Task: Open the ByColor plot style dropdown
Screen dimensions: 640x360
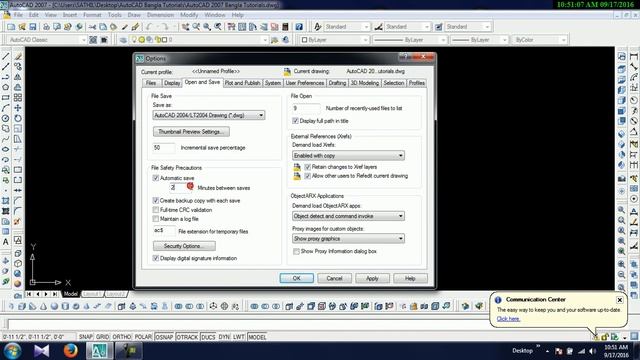Action: point(540,40)
